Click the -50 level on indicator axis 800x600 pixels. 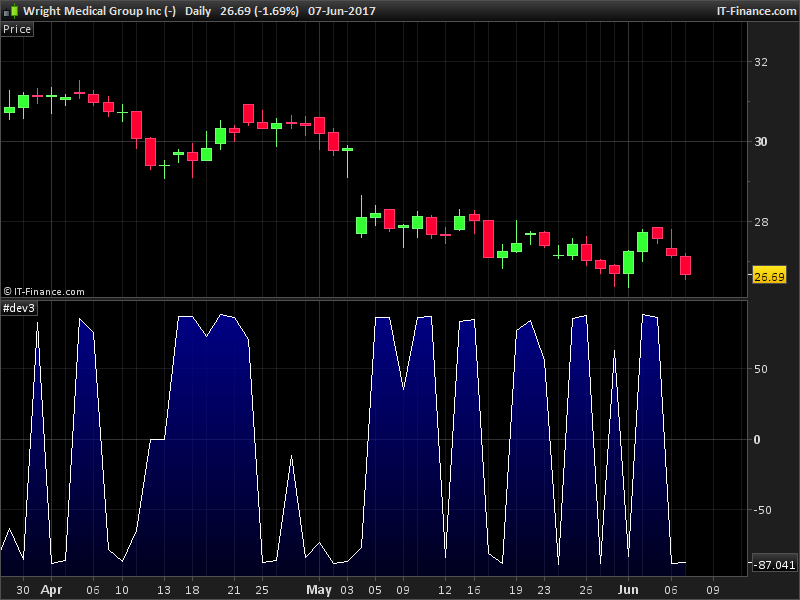tap(763, 511)
